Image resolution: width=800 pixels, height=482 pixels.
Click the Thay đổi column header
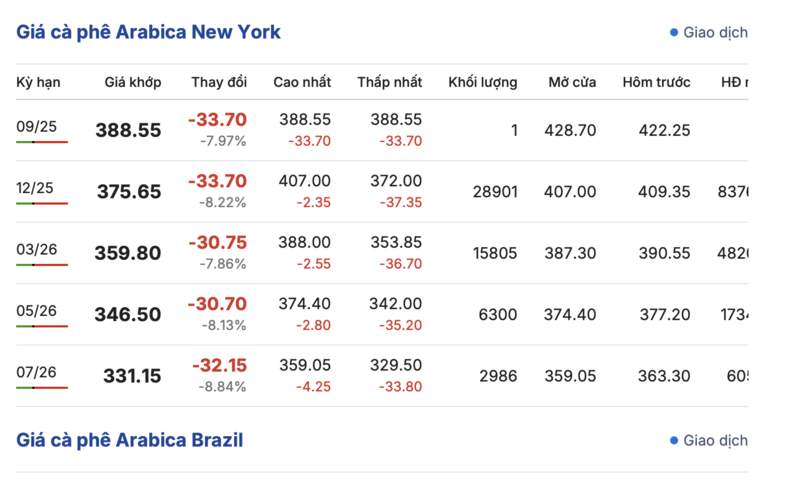coord(219,82)
